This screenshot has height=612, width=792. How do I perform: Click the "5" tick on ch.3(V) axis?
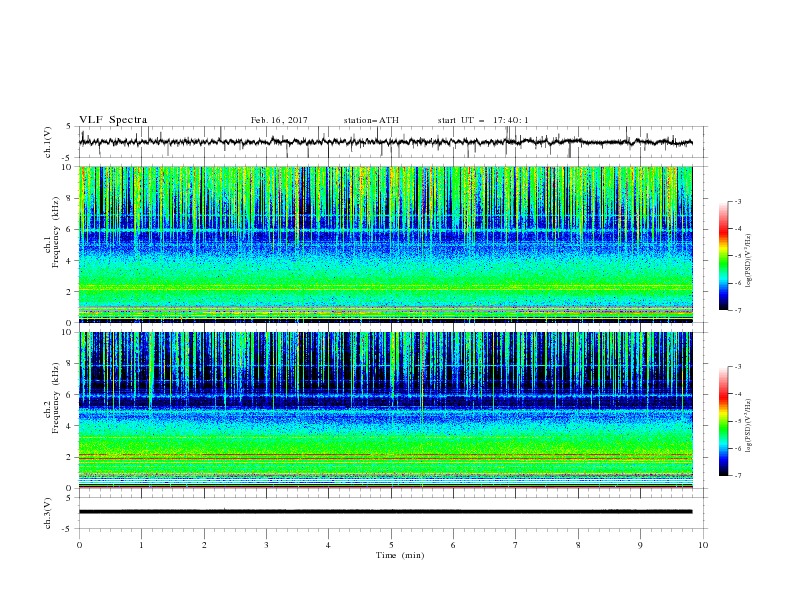point(69,497)
